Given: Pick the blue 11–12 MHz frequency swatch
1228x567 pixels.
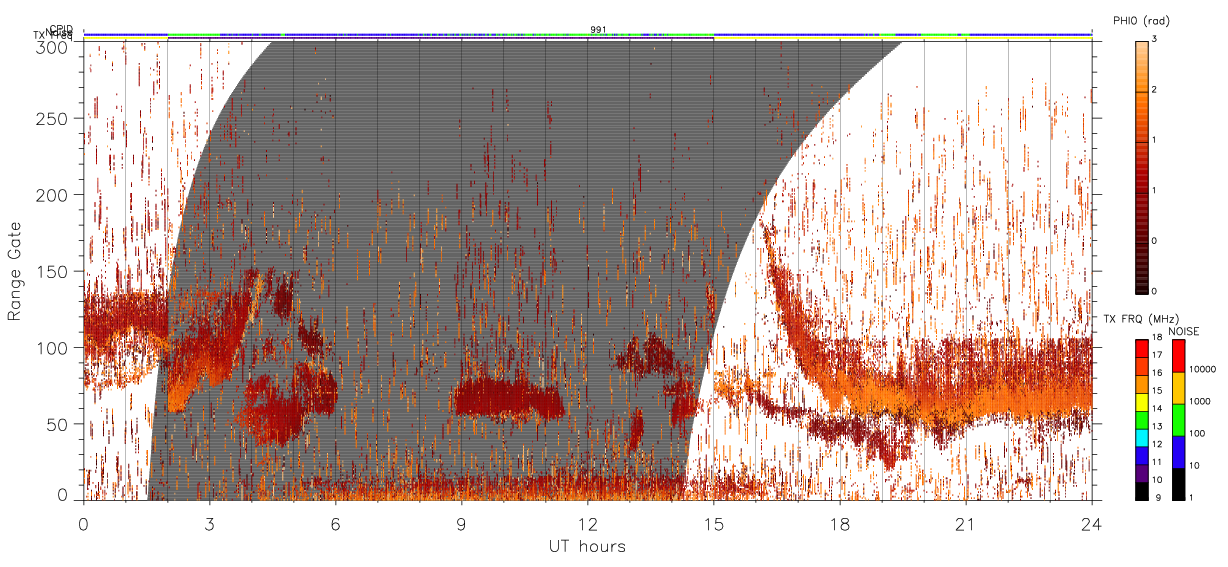Looking at the screenshot, I should (x=1142, y=455).
